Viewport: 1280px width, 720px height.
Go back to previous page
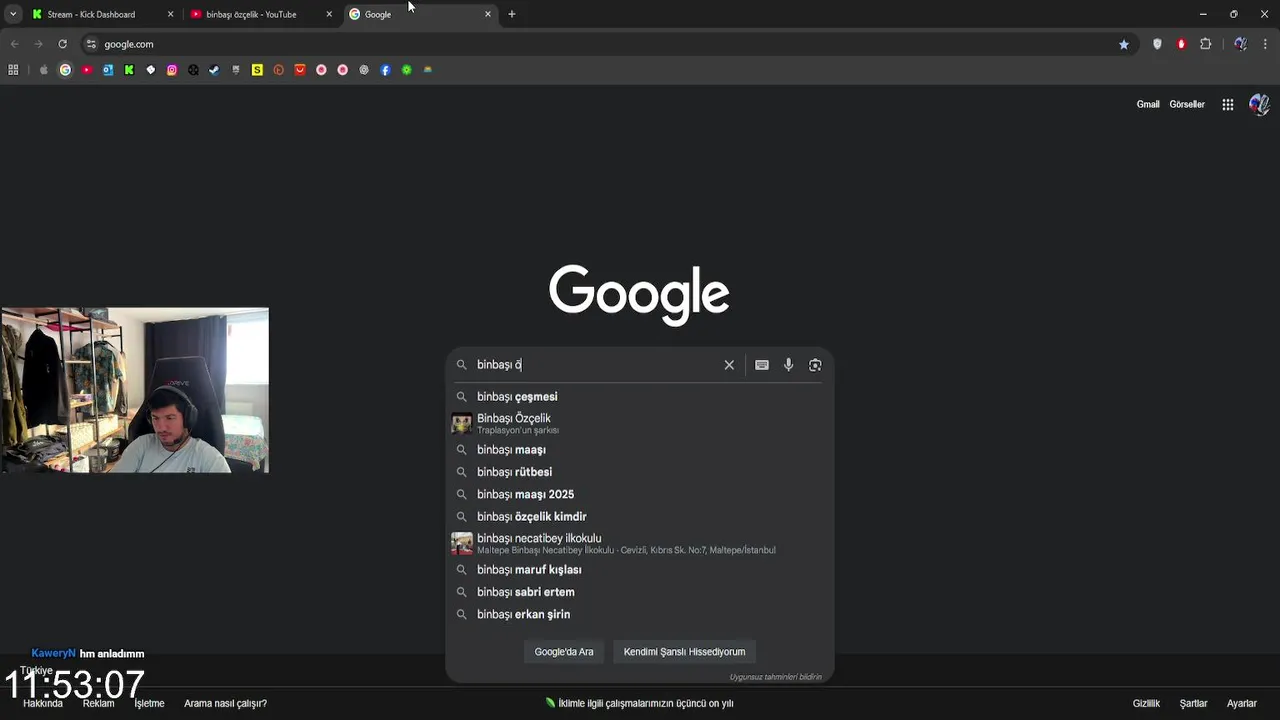point(14,44)
